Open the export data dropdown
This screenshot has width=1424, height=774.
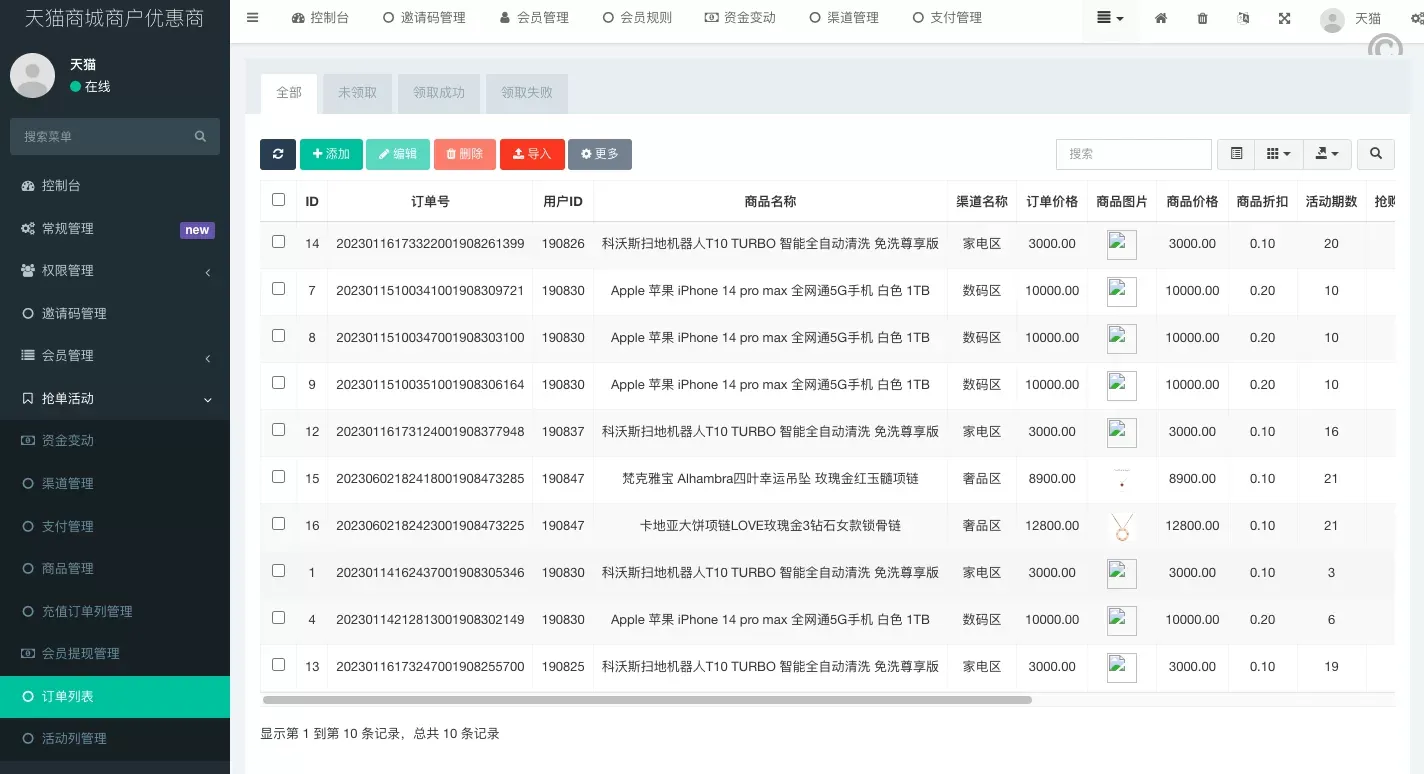click(x=1327, y=154)
